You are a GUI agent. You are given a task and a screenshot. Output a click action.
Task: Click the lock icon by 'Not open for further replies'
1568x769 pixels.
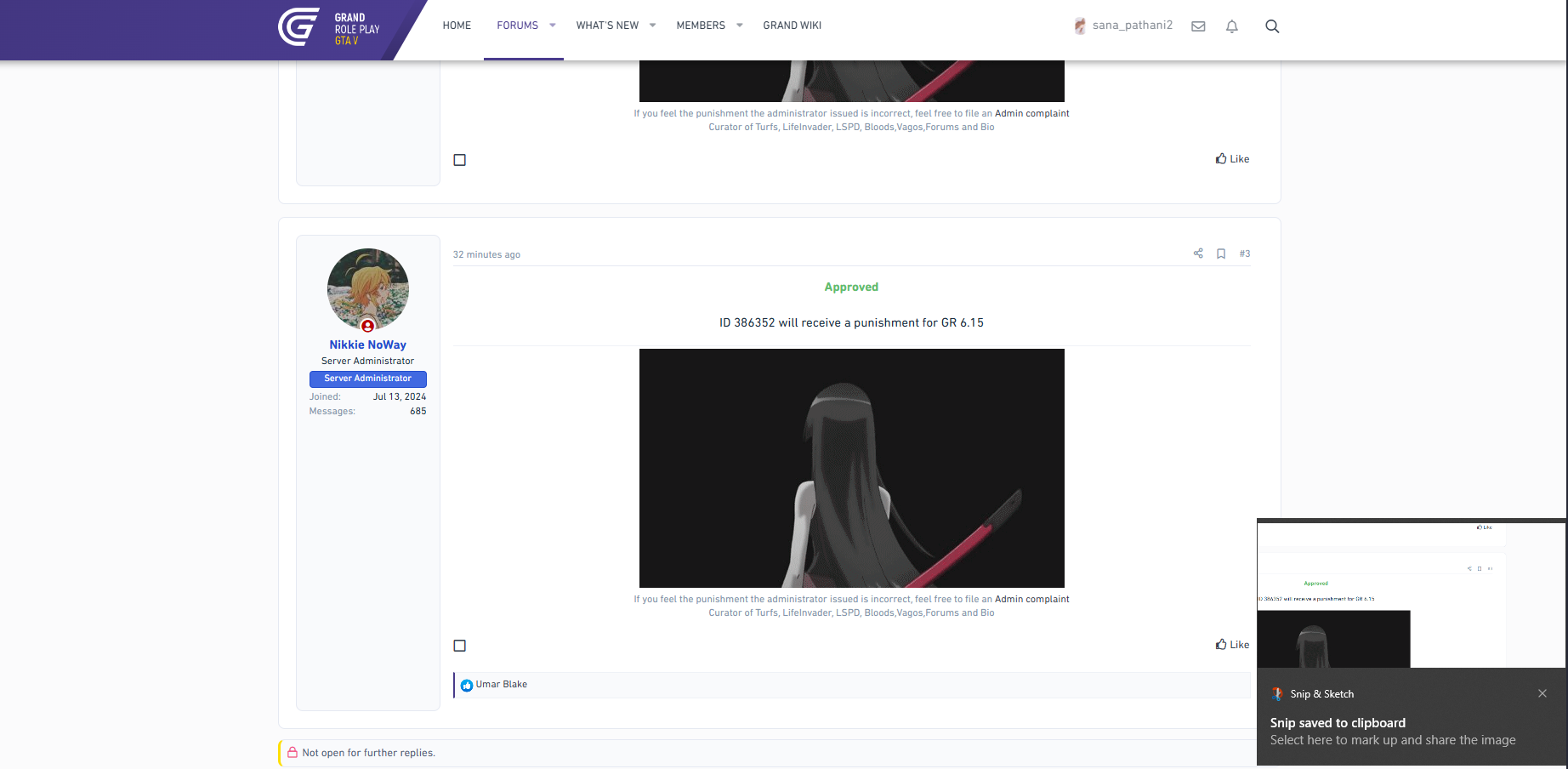[x=293, y=753]
